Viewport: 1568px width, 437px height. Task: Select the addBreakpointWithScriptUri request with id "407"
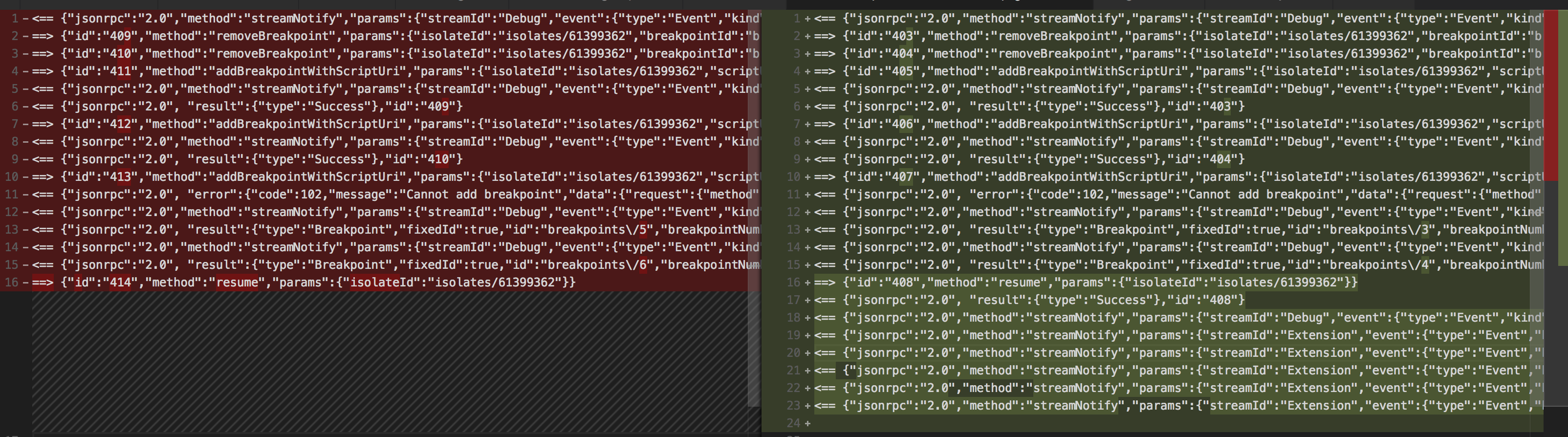(1178, 177)
